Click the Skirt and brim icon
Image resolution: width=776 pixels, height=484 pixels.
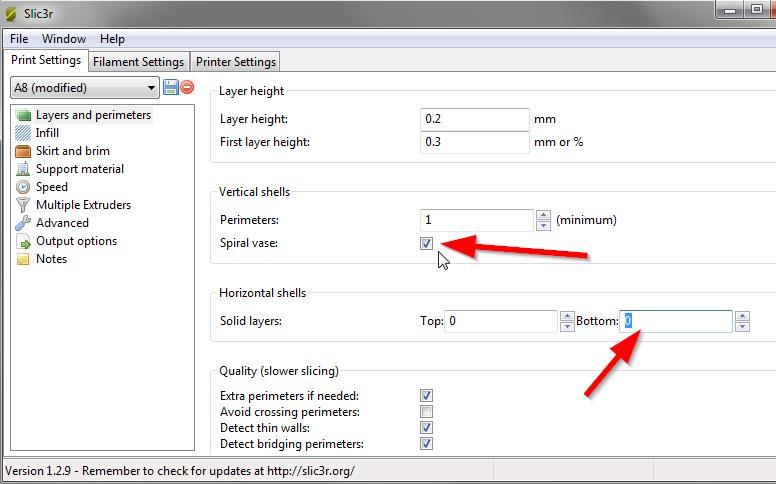[x=23, y=151]
